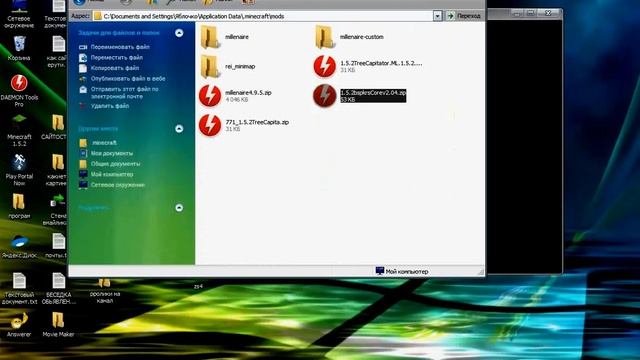
Task: Open the address bar dropdown arrow
Action: (x=437, y=16)
